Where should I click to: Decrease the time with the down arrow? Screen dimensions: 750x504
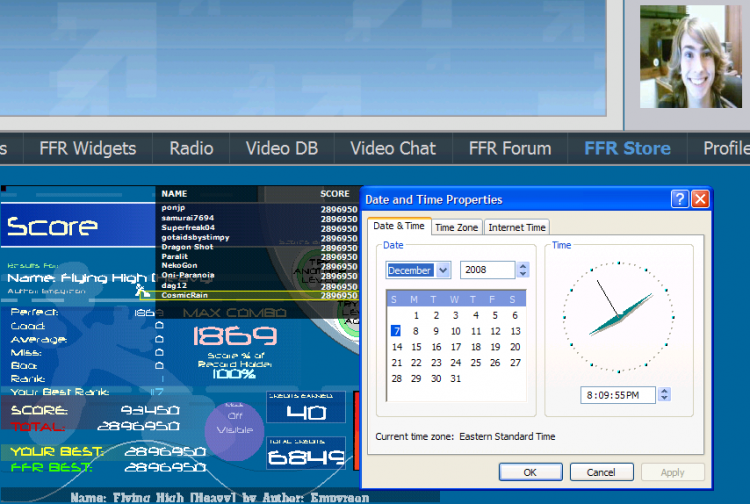point(664,400)
